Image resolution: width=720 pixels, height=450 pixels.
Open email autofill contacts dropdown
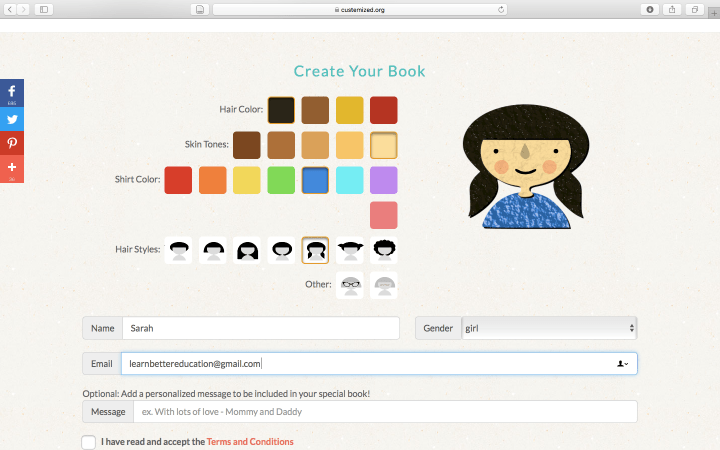pos(623,364)
